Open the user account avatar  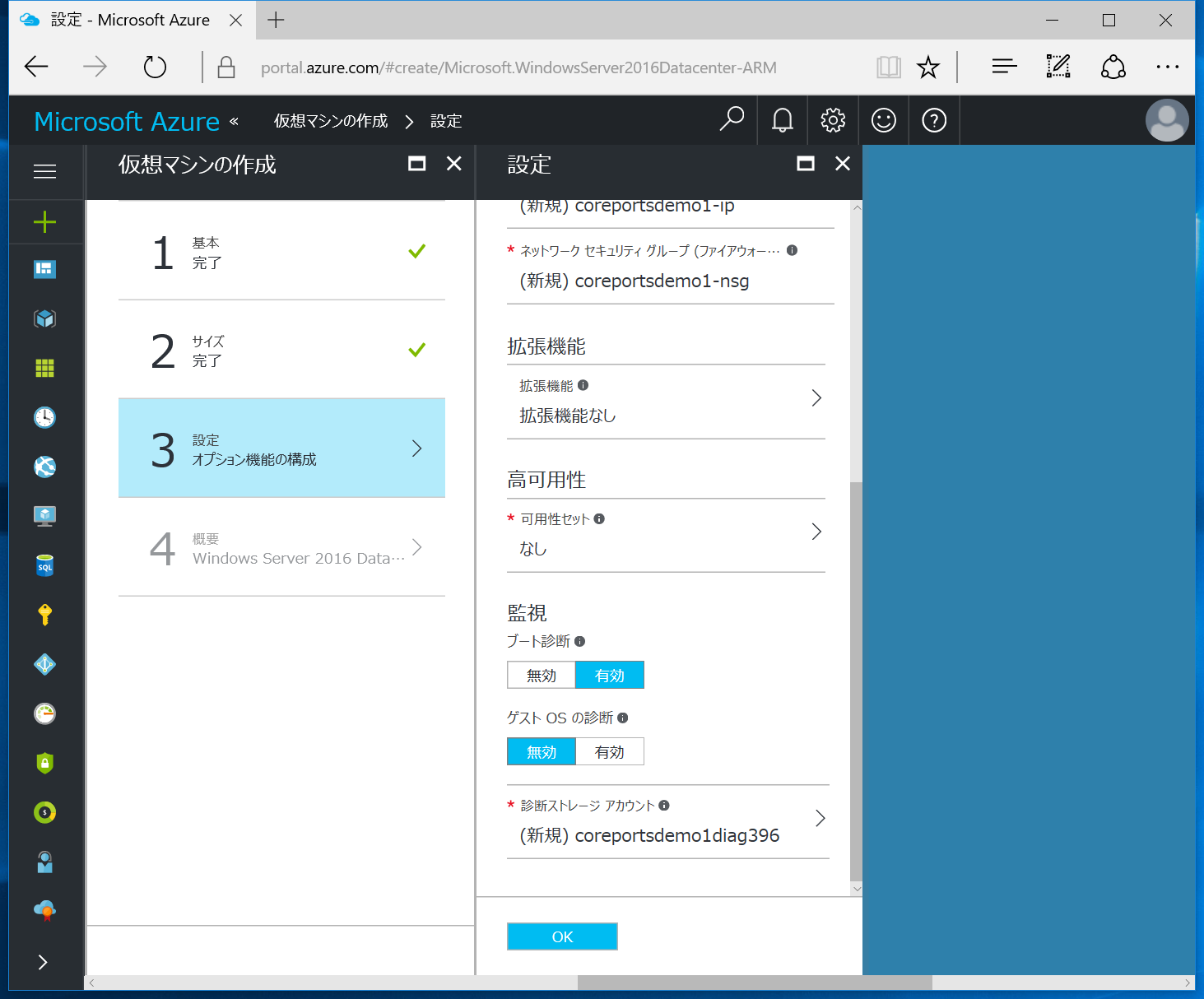pos(1167,120)
